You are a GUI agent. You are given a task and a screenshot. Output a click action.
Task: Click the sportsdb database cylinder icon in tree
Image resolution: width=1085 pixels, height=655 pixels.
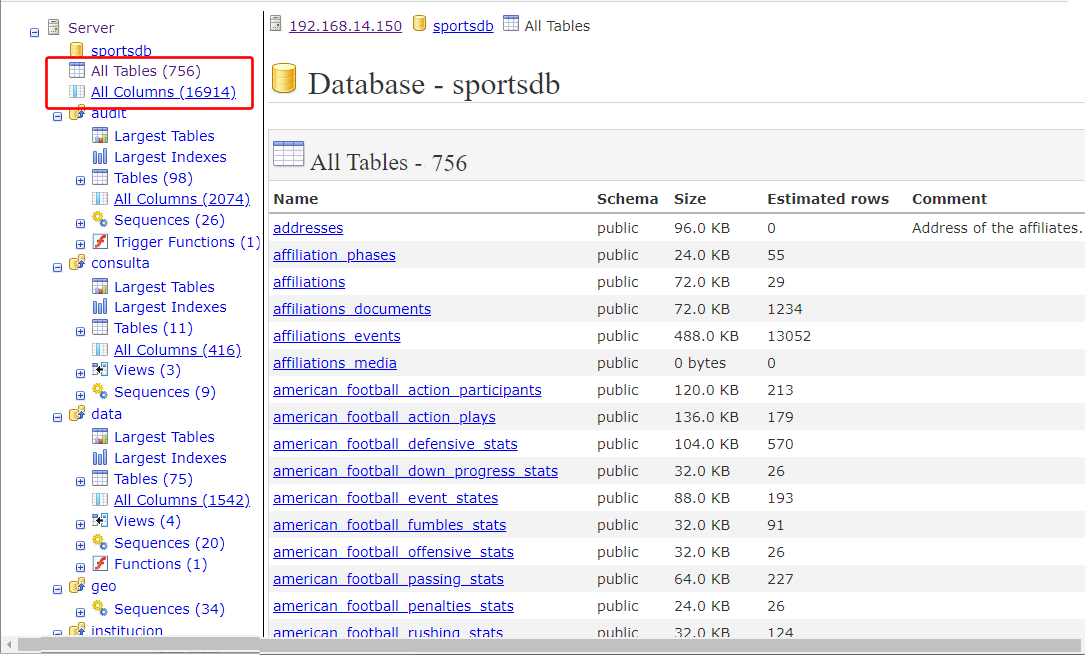tap(77, 50)
